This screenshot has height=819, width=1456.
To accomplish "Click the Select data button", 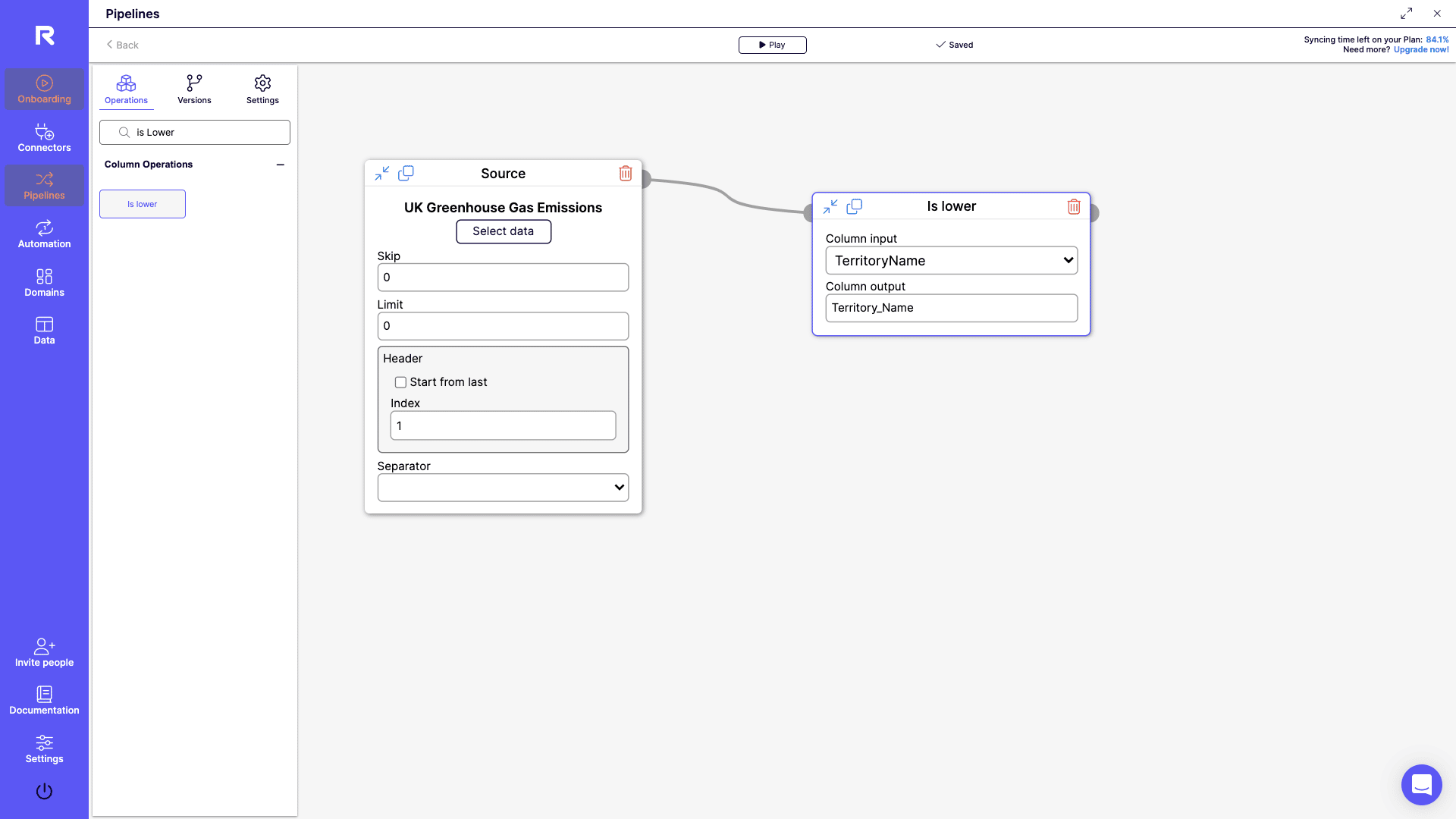I will pos(503,231).
